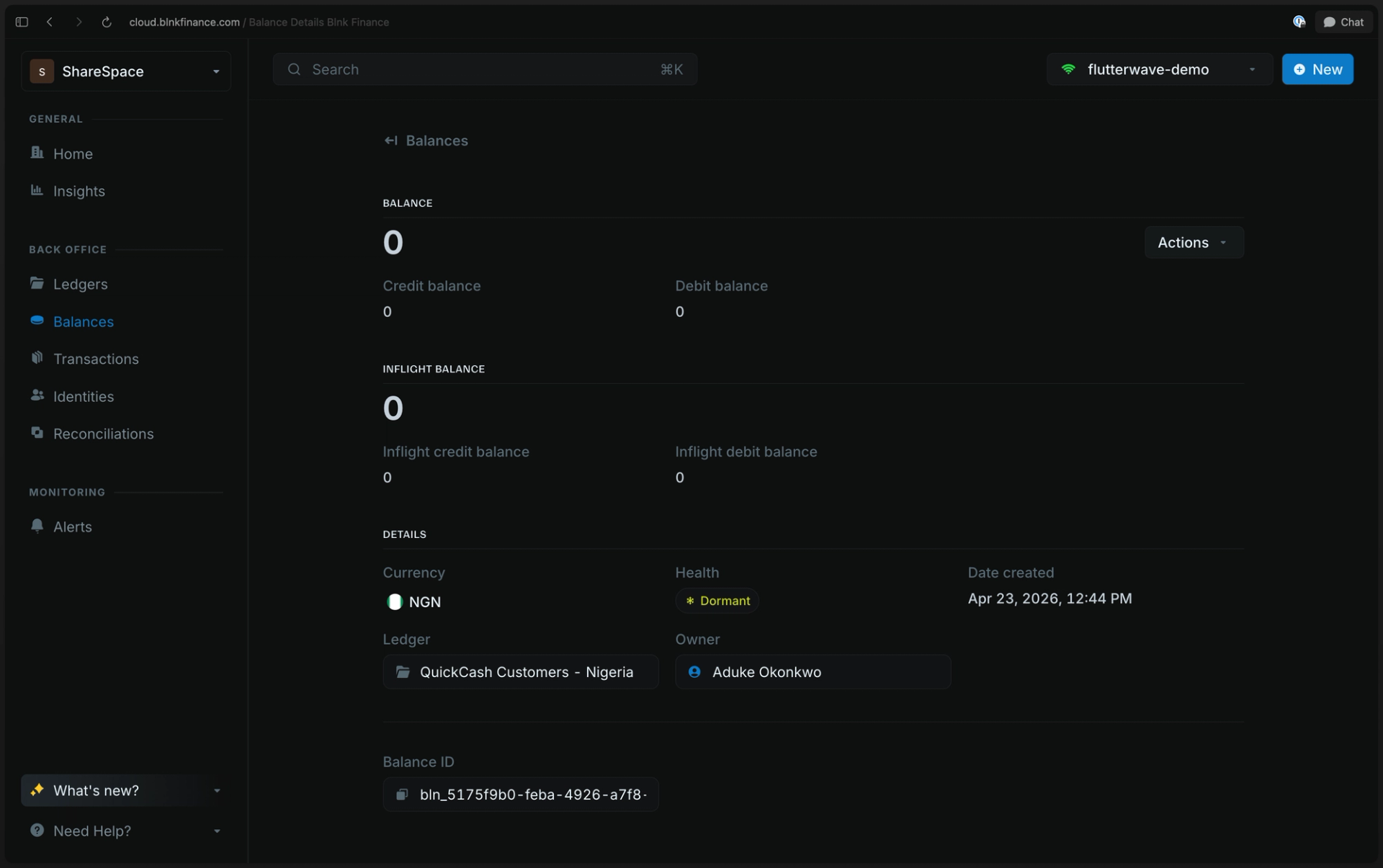Click the Ledgers folder icon in sidebar

[37, 282]
